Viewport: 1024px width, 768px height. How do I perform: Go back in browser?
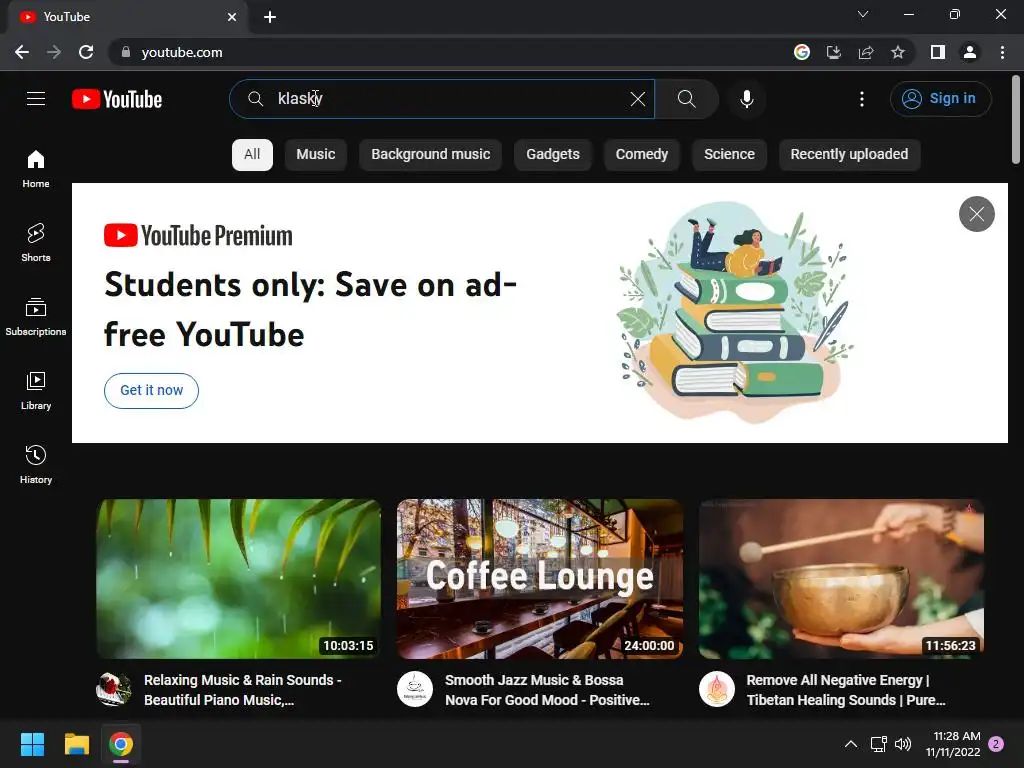click(22, 52)
